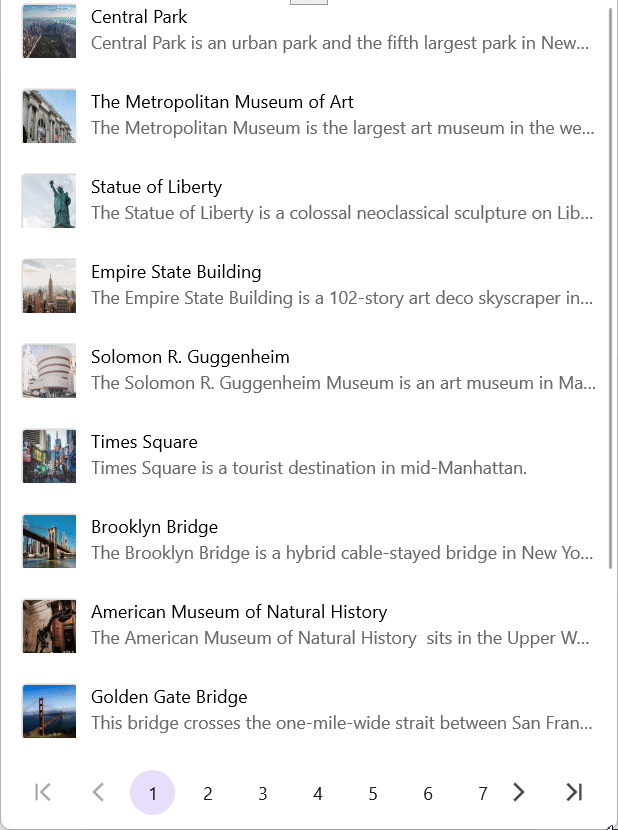Viewport: 618px width, 830px height.
Task: Open the Central Park thumbnail image
Action: (49, 31)
